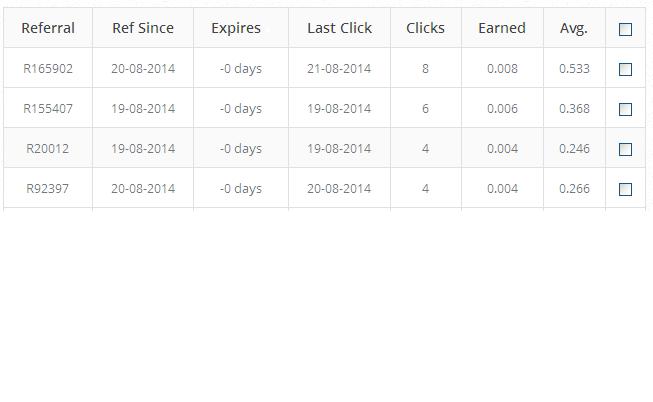This screenshot has width=653, height=402.
Task: Click the 0.008 earned value
Action: 502,68
